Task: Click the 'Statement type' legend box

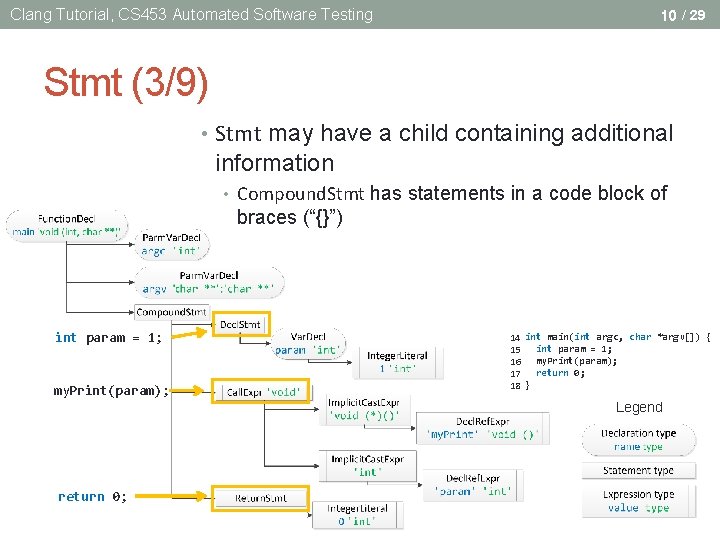Action: (639, 471)
